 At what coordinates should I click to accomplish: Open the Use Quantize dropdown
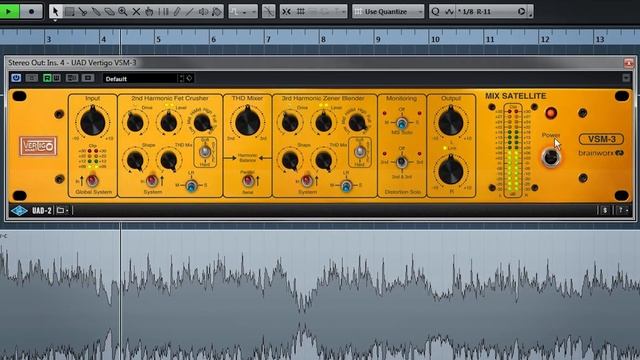pos(388,12)
